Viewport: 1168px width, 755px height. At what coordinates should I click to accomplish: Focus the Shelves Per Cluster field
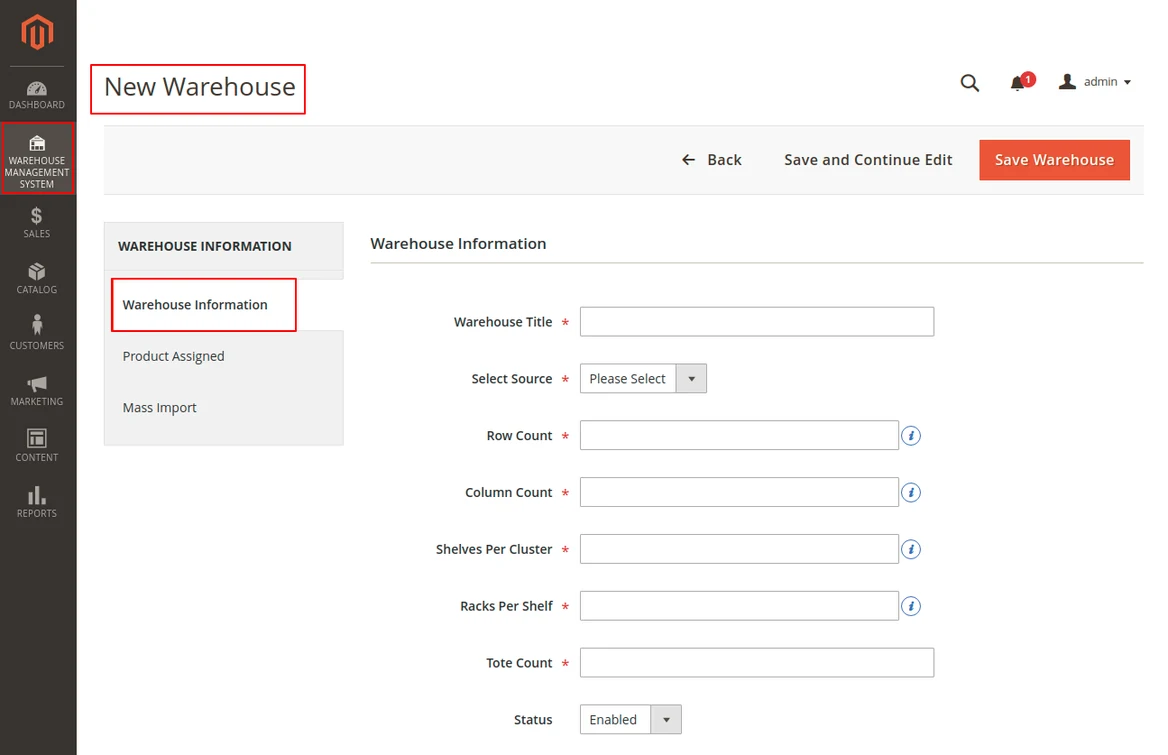pyautogui.click(x=739, y=549)
